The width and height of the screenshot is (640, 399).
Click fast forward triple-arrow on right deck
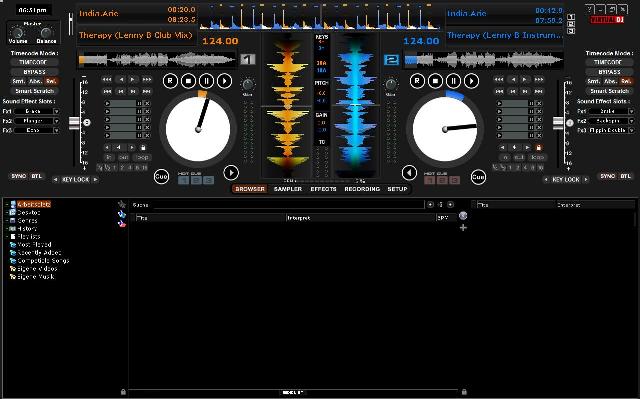click(x=539, y=79)
